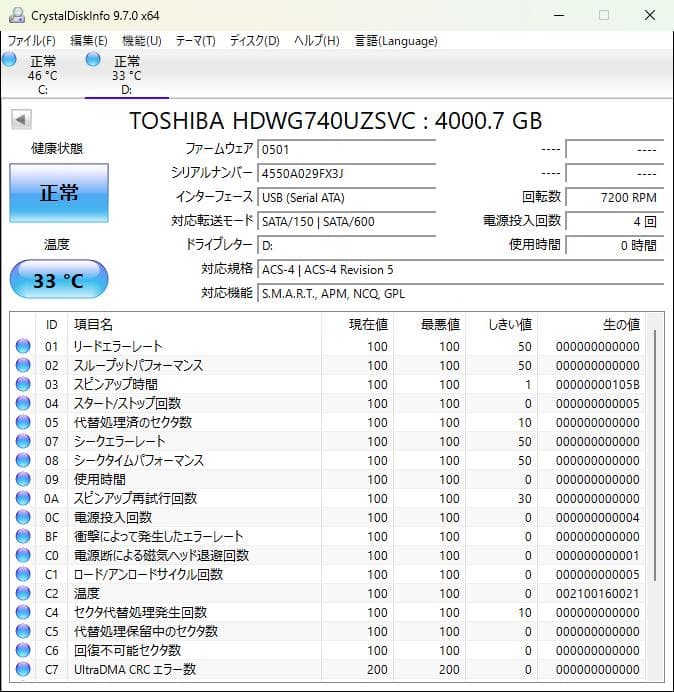The height and width of the screenshot is (692, 674).
Task: Click the standard field ACS-4 Revision 5
Action: pyautogui.click(x=460, y=269)
